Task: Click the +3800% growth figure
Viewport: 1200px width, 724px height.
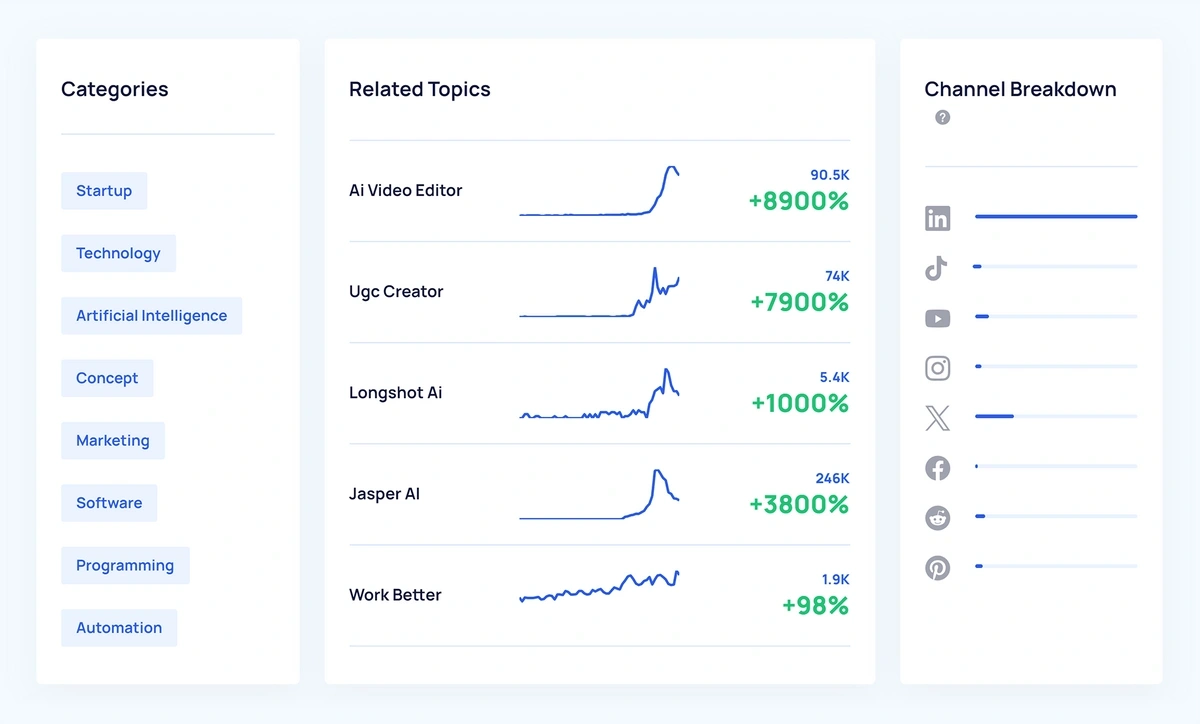Action: tap(799, 504)
